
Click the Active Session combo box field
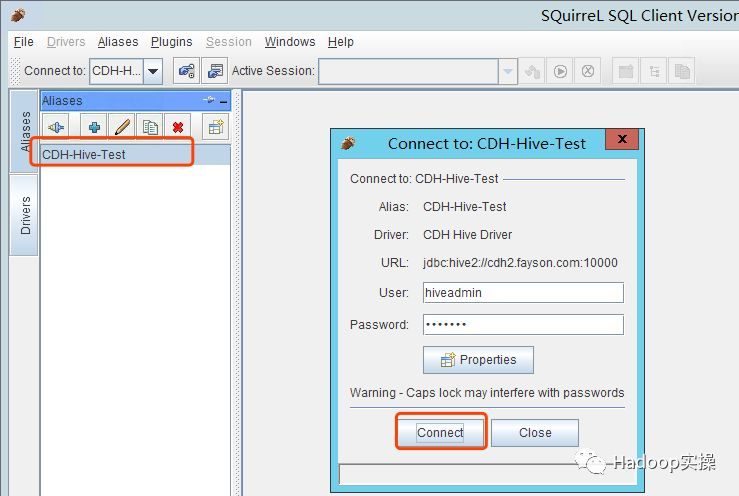[x=408, y=72]
